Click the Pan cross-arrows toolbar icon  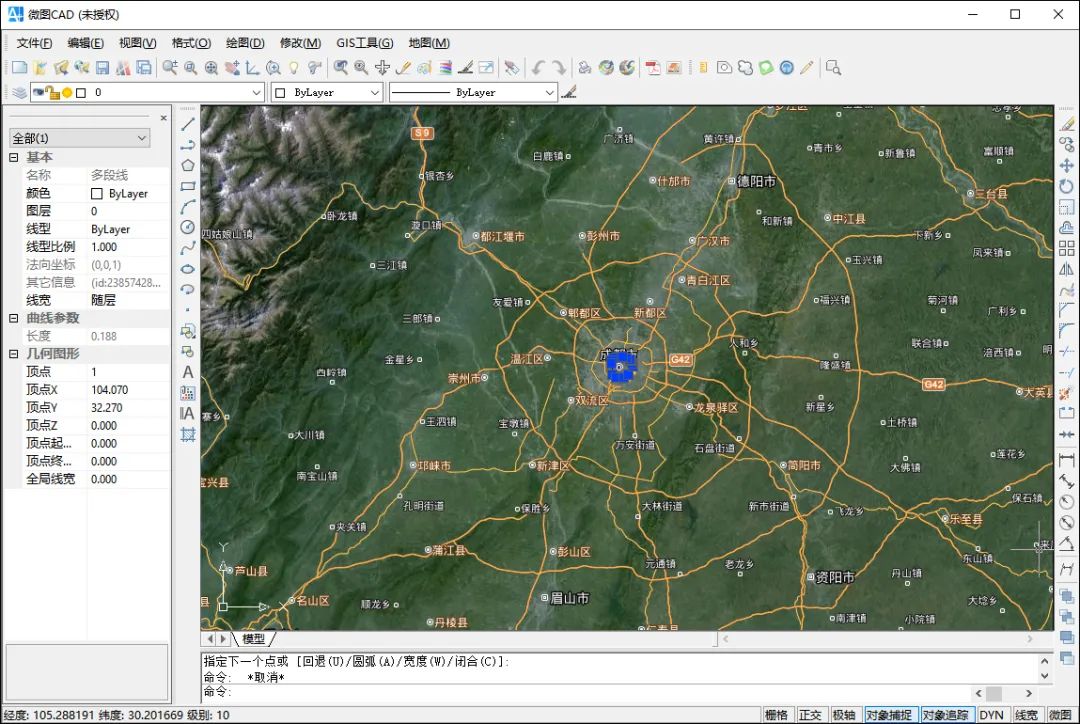click(382, 68)
